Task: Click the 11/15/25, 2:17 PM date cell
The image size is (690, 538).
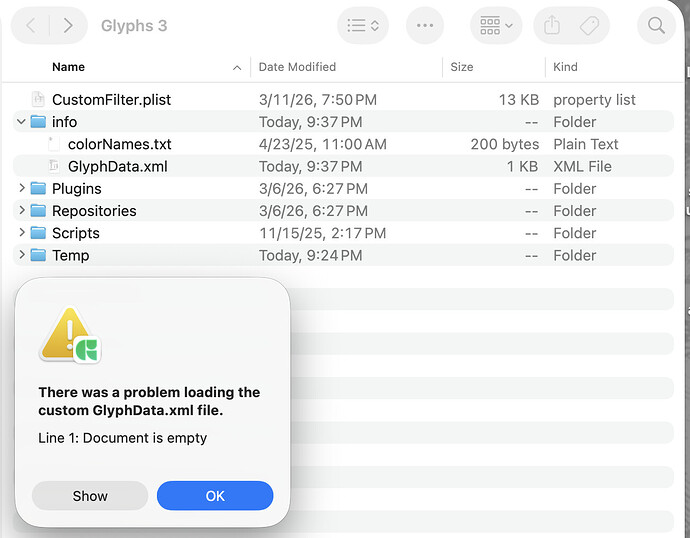Action: (323, 233)
